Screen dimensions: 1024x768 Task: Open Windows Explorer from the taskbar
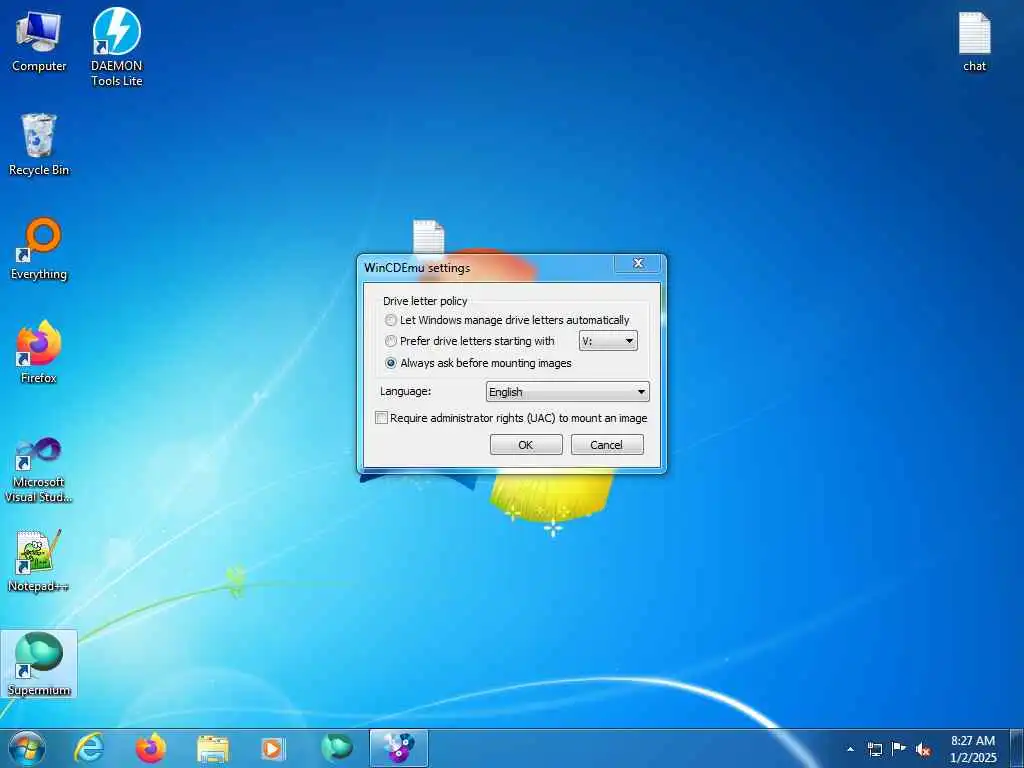(213, 748)
